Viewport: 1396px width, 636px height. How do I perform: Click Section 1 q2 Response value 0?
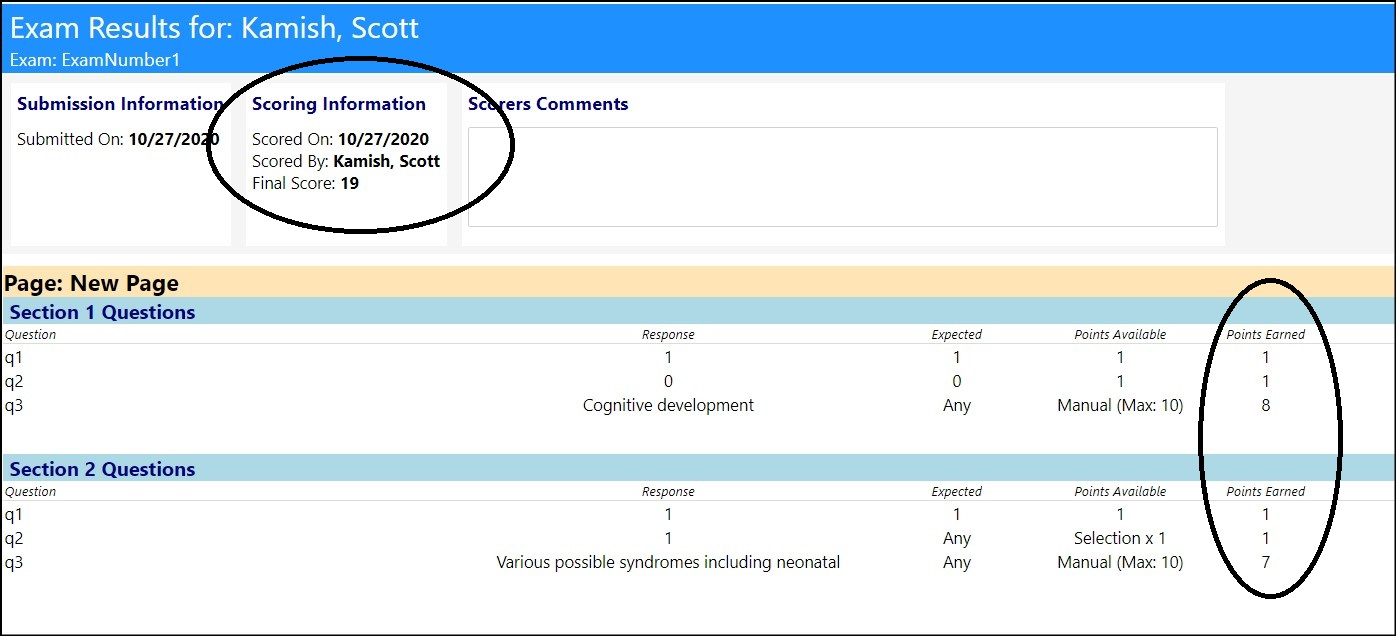[x=668, y=381]
